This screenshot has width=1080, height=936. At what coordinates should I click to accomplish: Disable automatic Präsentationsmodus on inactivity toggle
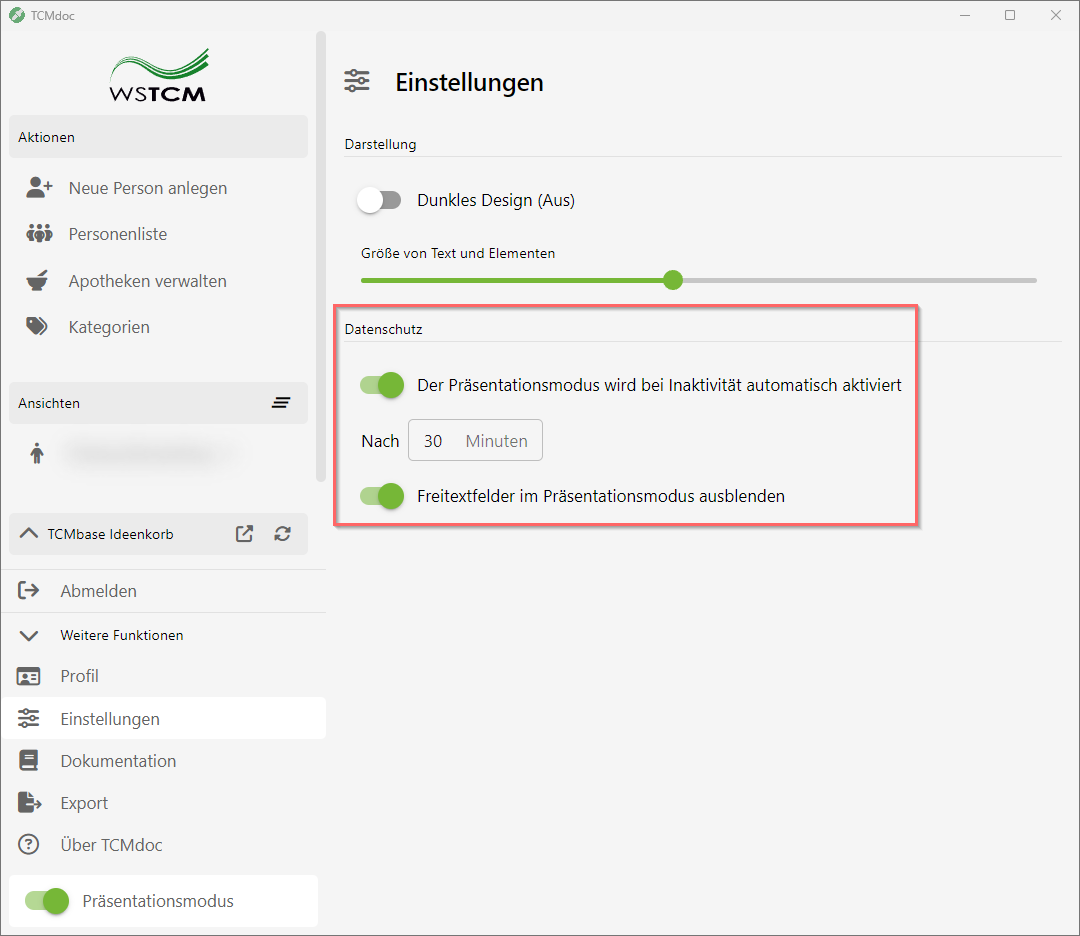point(382,385)
